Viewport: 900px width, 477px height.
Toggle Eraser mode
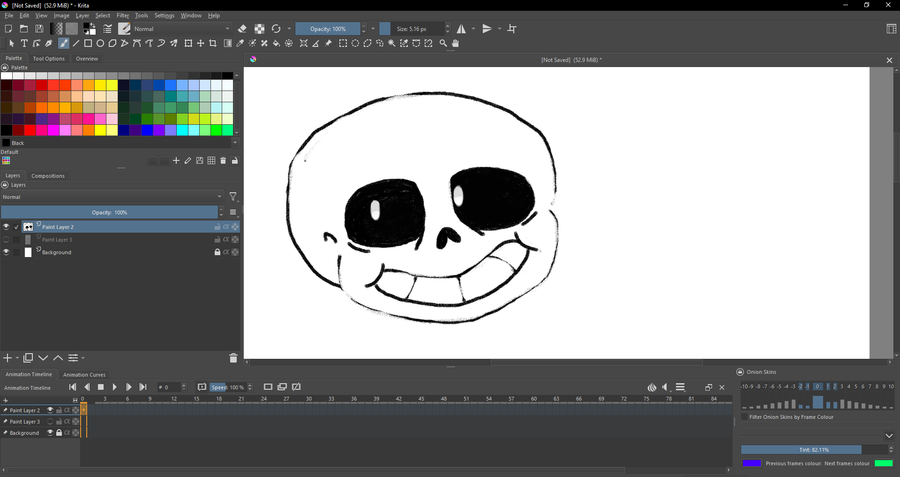(x=242, y=29)
